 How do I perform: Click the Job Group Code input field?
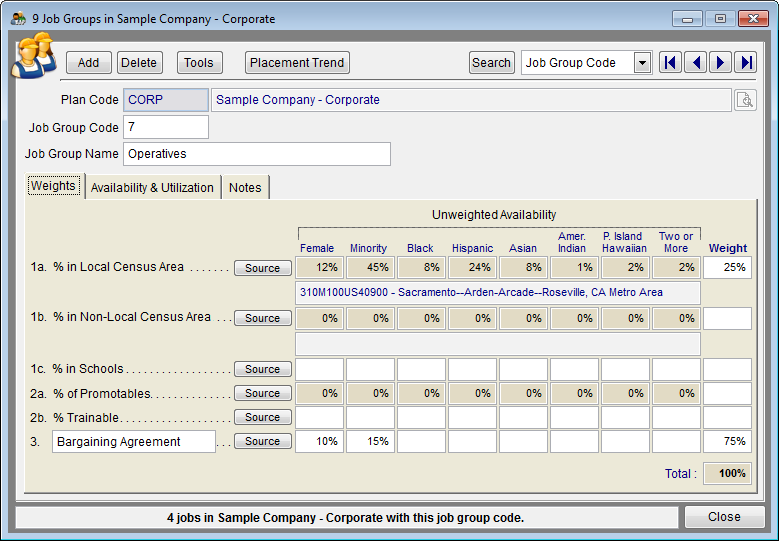point(166,127)
